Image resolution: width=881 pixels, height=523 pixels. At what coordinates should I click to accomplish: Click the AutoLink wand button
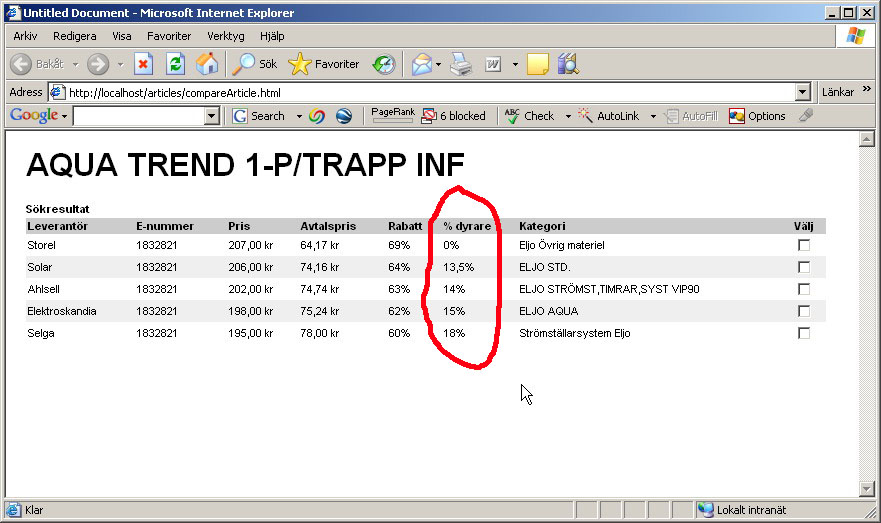point(608,116)
